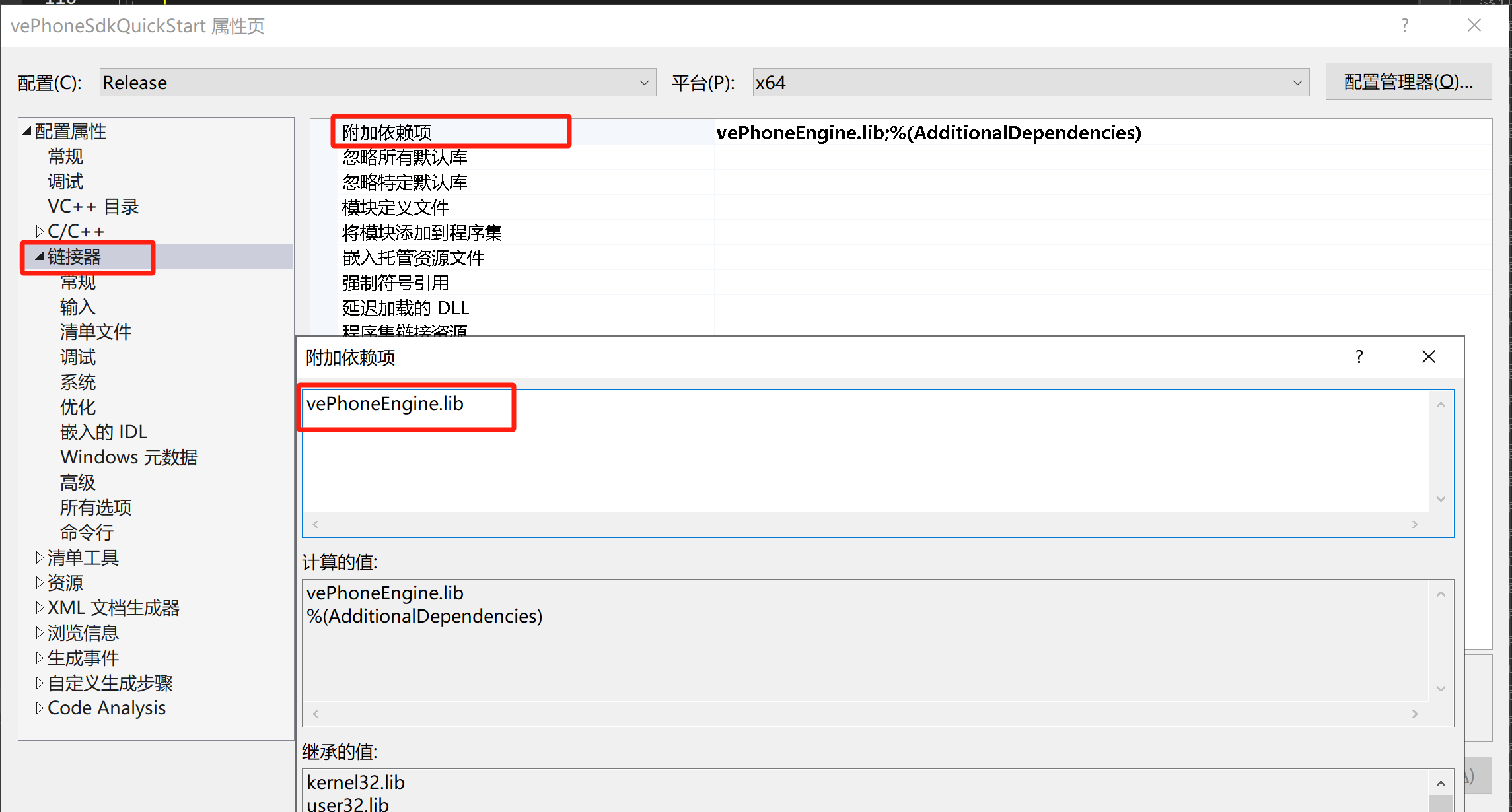Click the 延迟加载的 DLL property row
The height and width of the screenshot is (812, 1512).
[405, 308]
